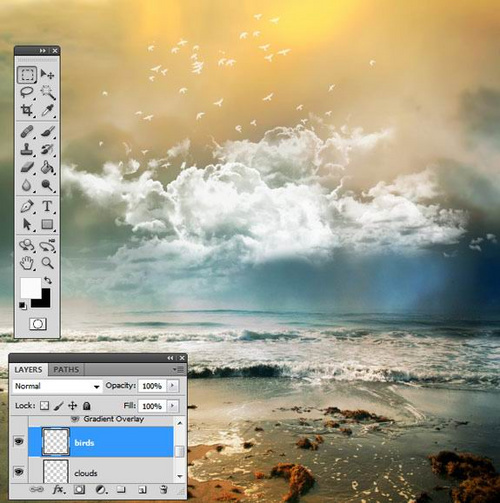The width and height of the screenshot is (500, 503).
Task: Activate the Pen tool
Action: 27,206
